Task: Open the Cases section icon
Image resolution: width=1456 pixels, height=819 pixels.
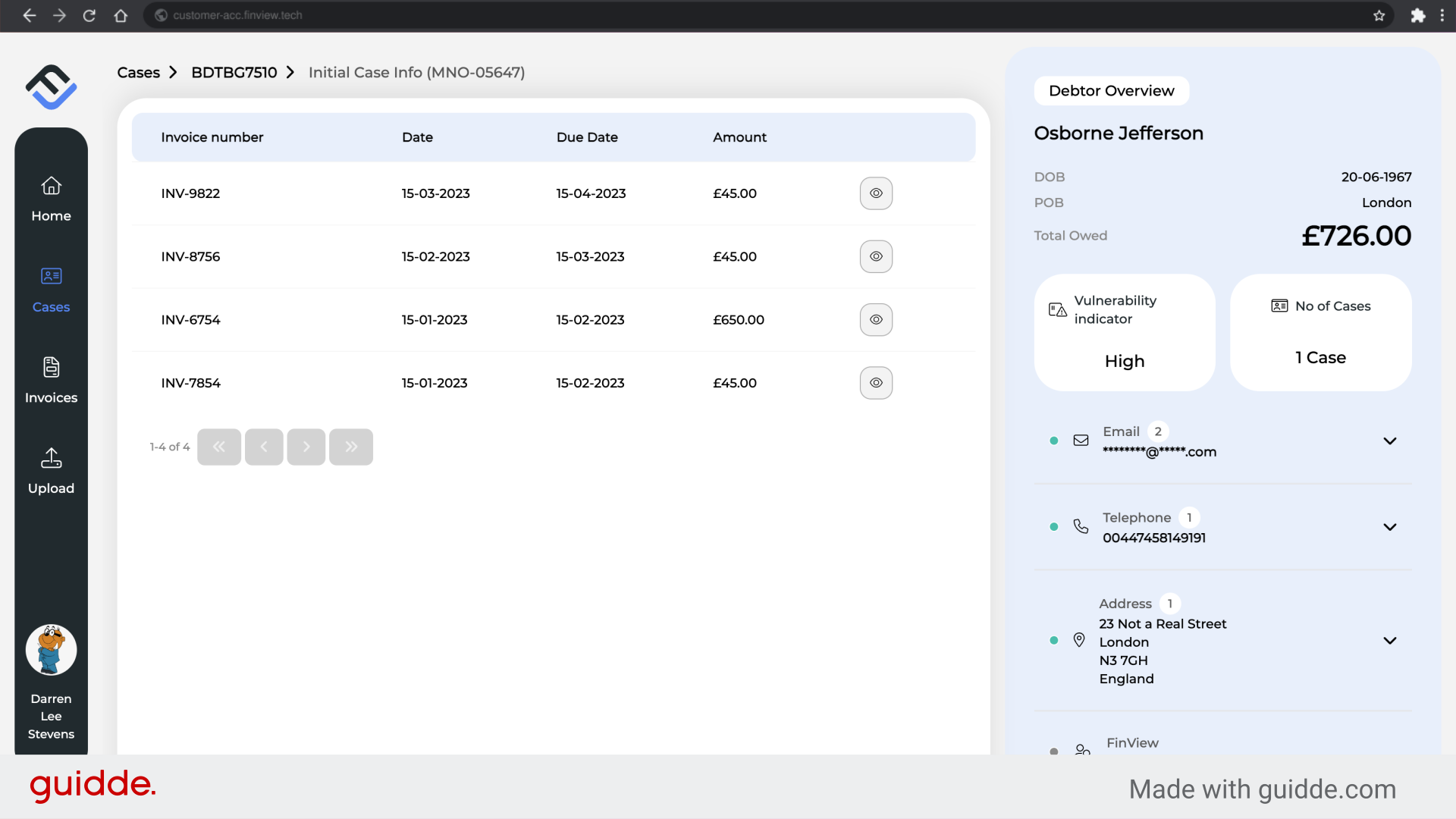Action: [51, 276]
